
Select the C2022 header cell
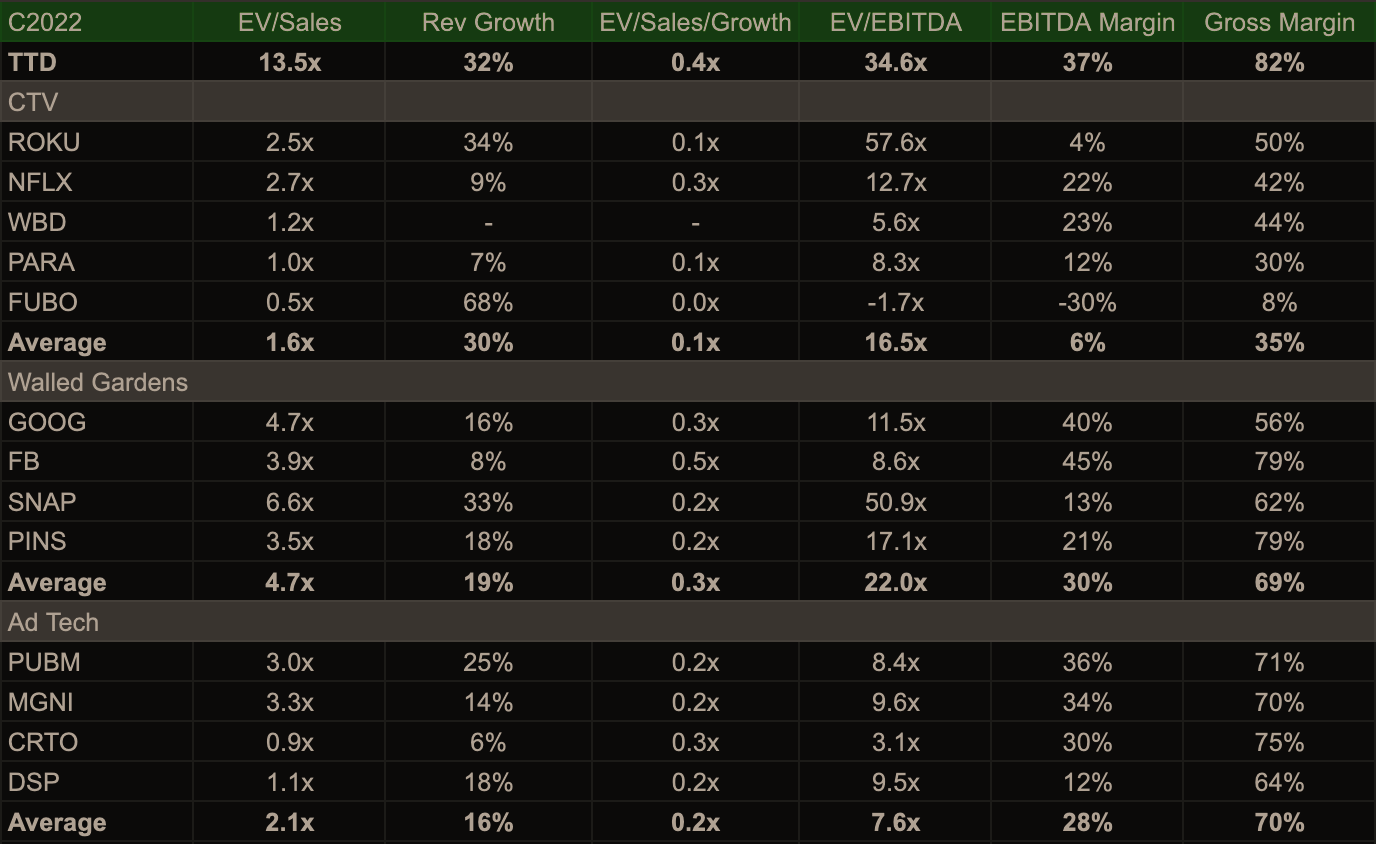click(x=46, y=23)
